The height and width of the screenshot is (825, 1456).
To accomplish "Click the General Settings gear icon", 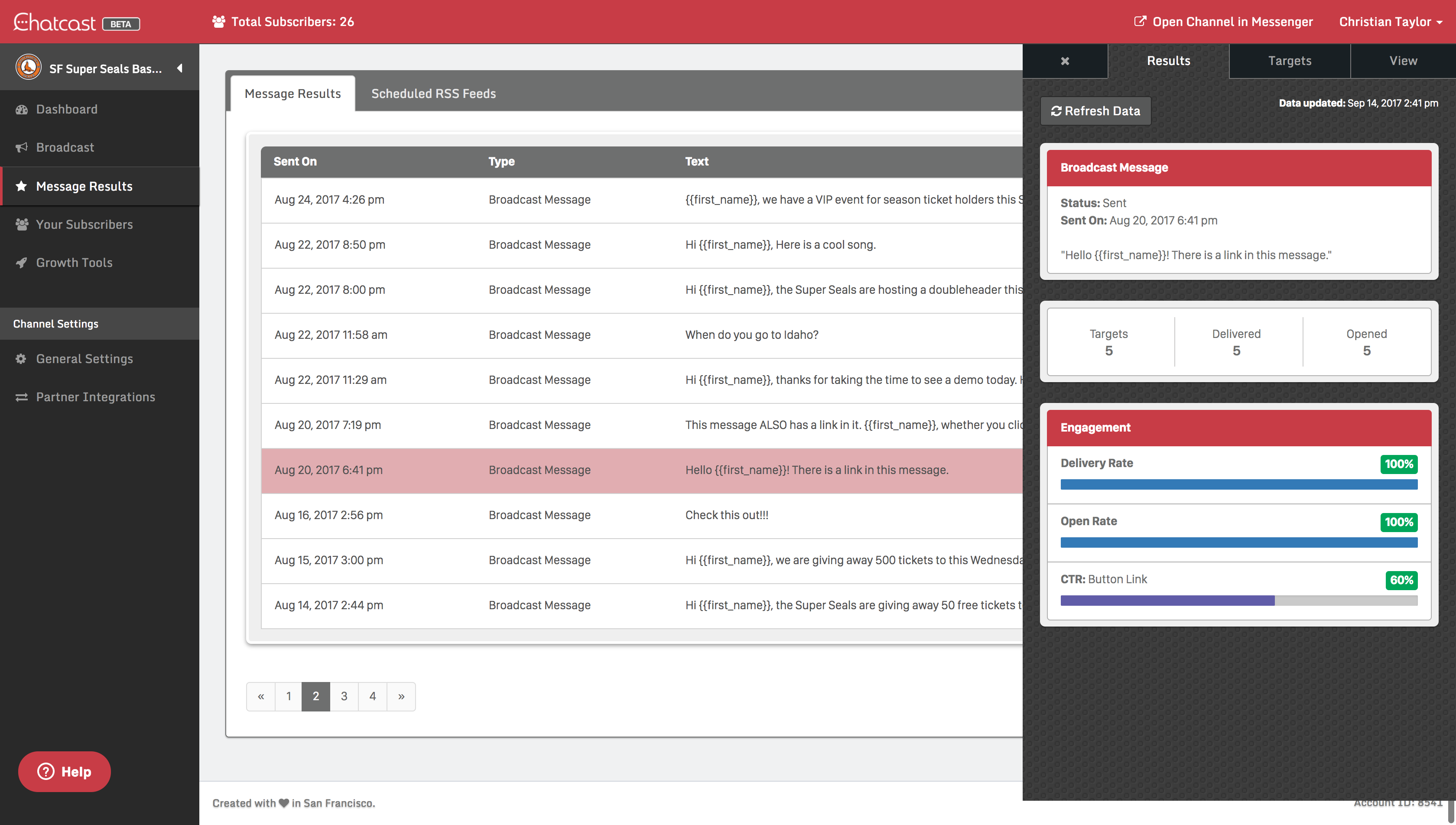I will coord(22,359).
